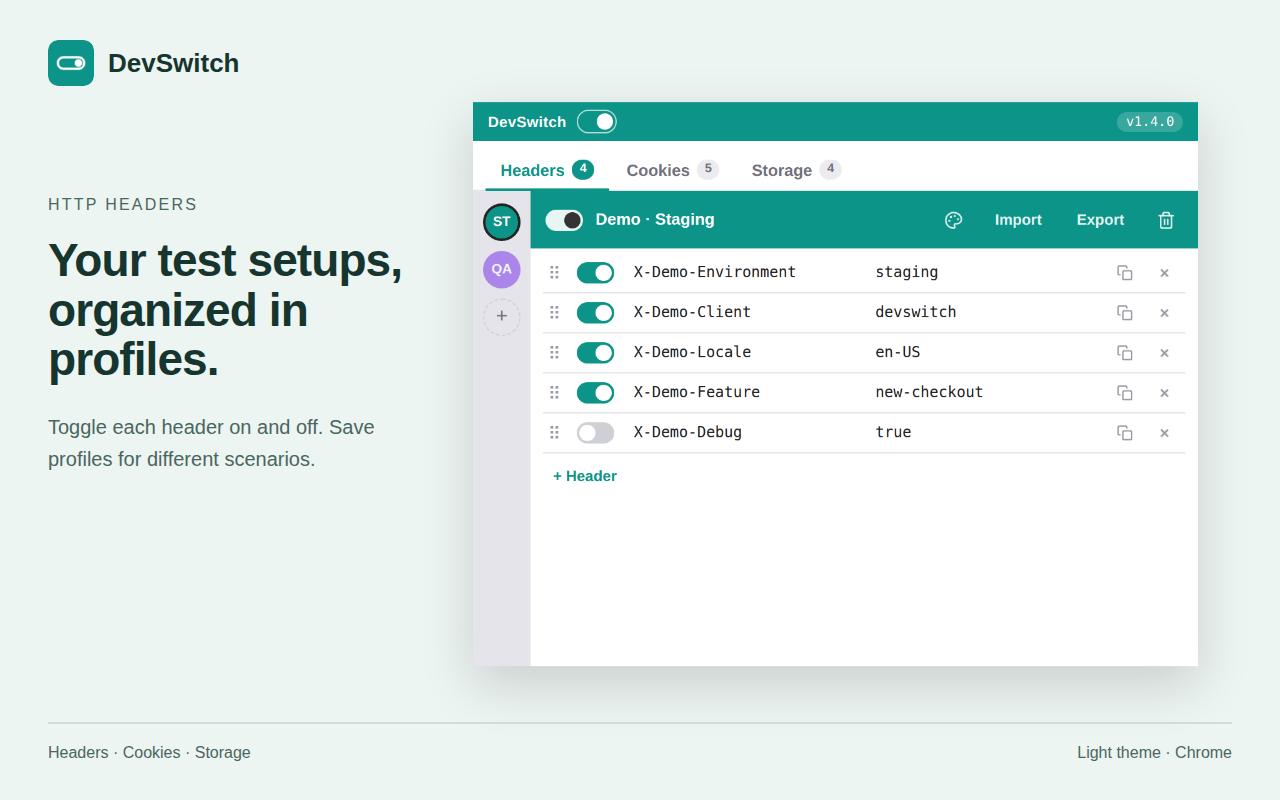Image resolution: width=1280 pixels, height=800 pixels.
Task: Toggle the Demo · Staging profile switch
Action: coord(564,220)
